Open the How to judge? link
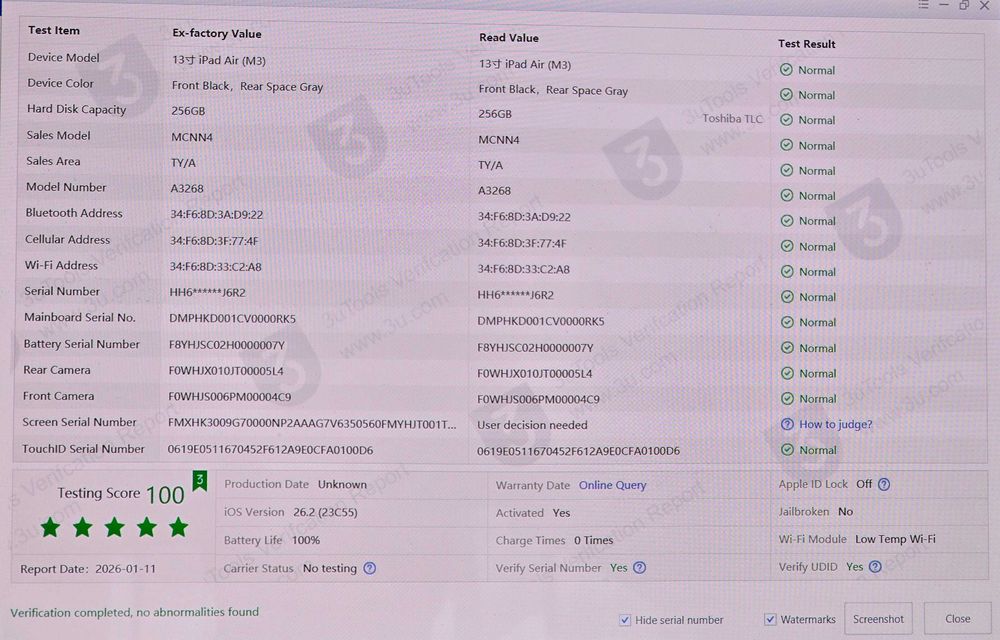Screen dimensions: 1000x640 [835, 424]
